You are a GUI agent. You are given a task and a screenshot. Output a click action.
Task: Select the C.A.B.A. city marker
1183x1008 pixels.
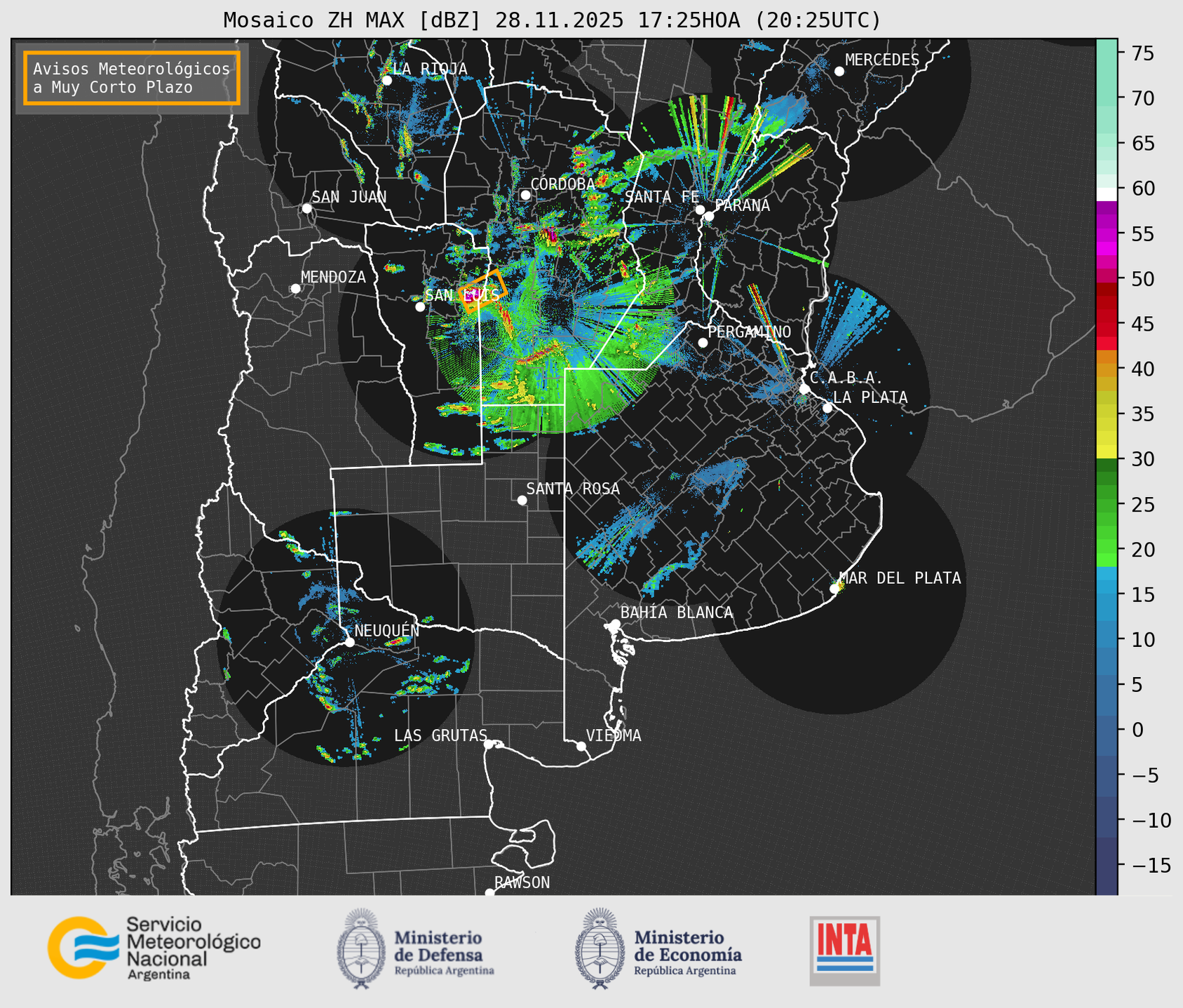pos(804,389)
